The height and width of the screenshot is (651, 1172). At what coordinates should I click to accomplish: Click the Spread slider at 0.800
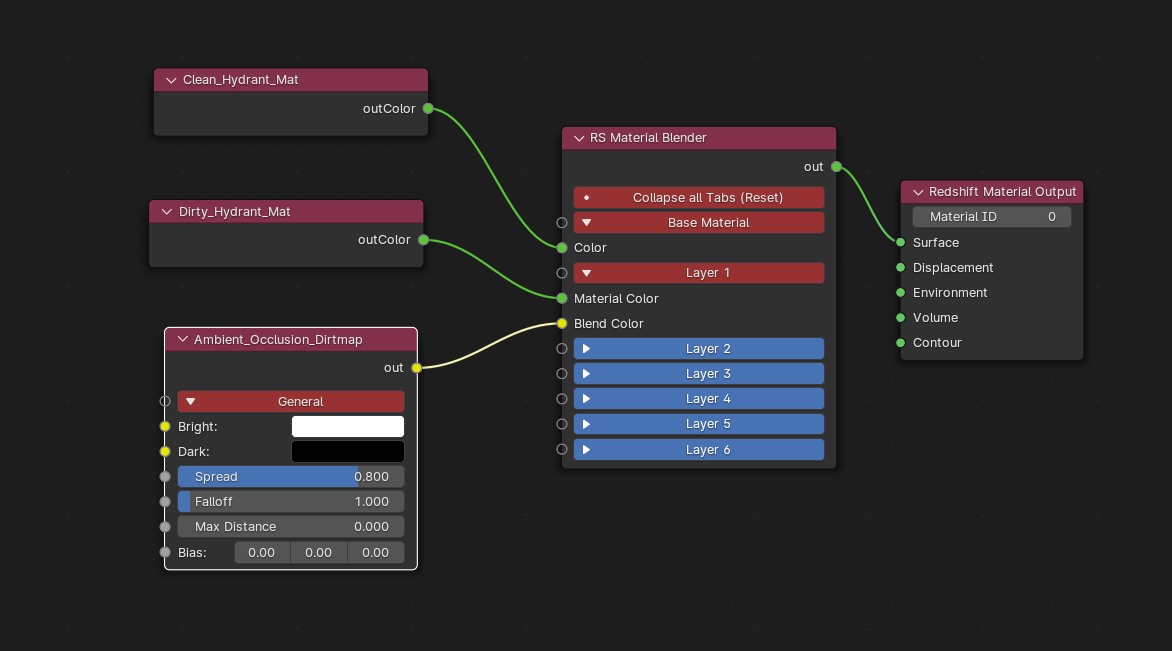pyautogui.click(x=291, y=477)
